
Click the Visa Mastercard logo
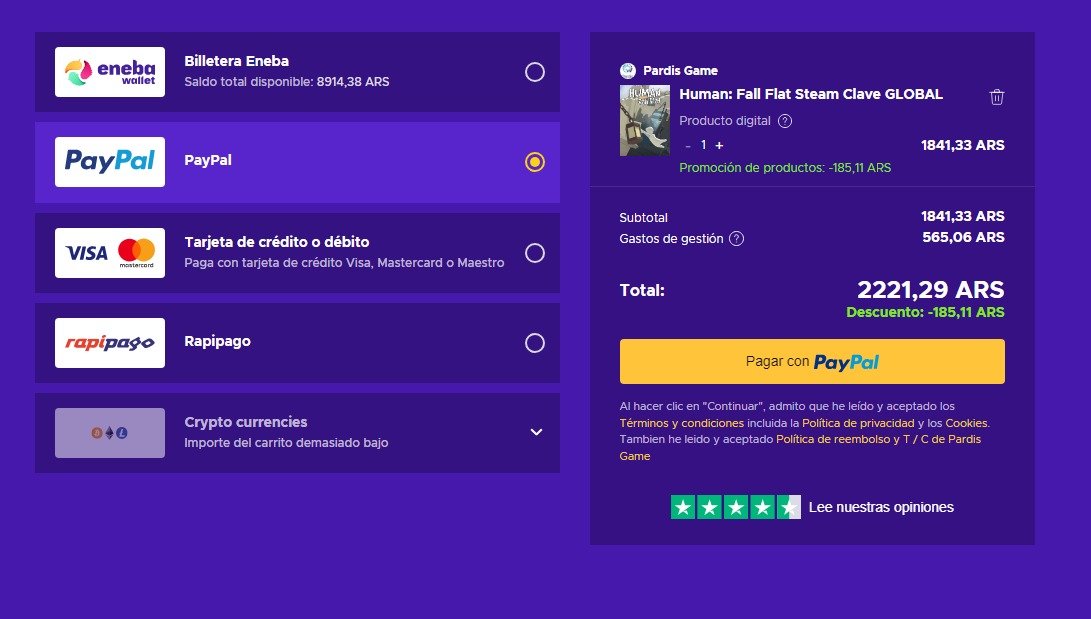110,252
